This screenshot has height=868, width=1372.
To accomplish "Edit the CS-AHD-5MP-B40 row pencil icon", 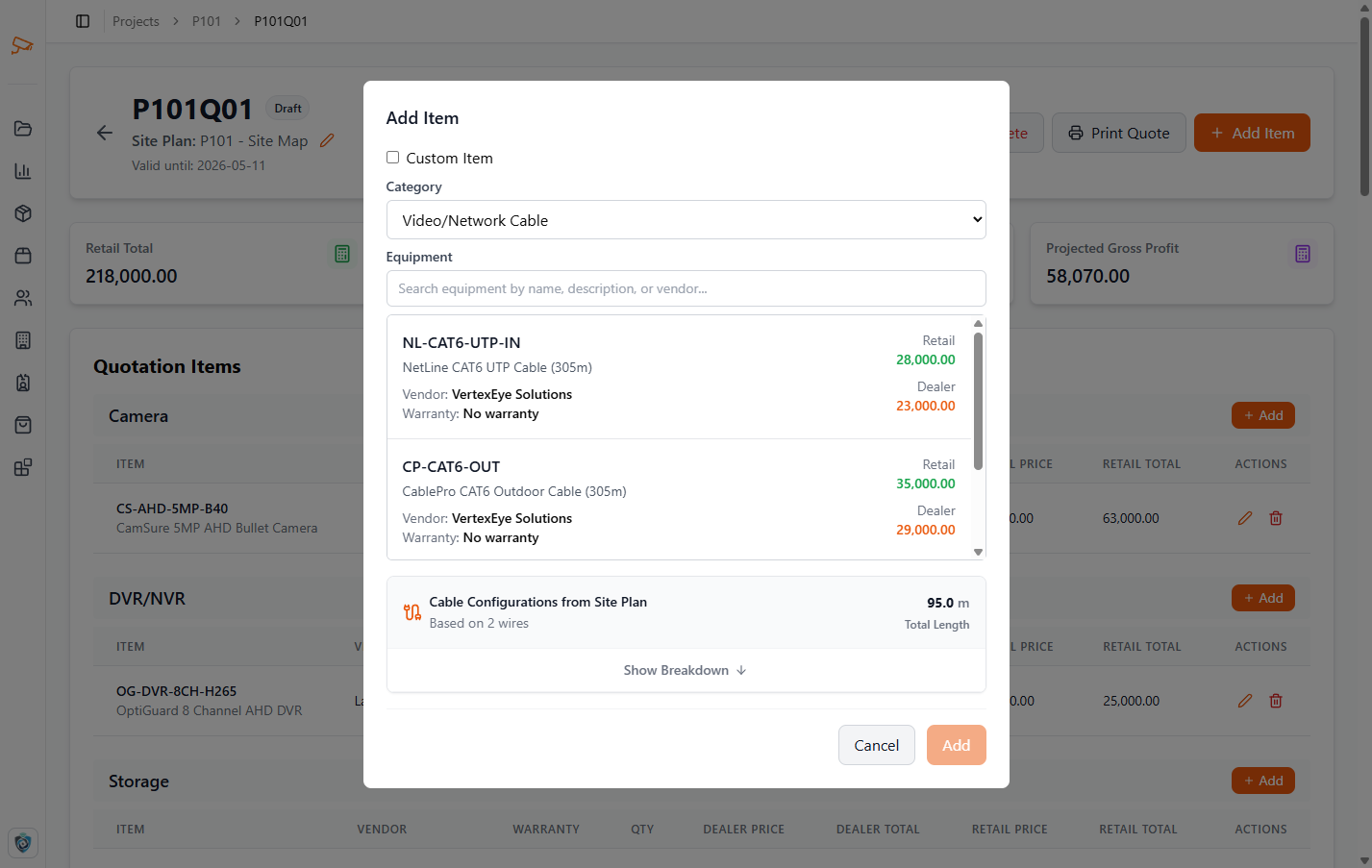I will tap(1245, 518).
